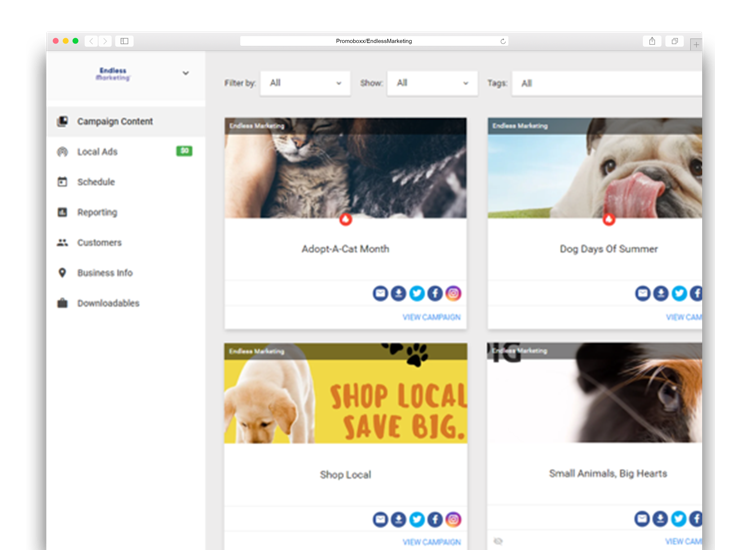This screenshot has width=740, height=550.
Task: Open the Show dropdown
Action: [x=432, y=83]
